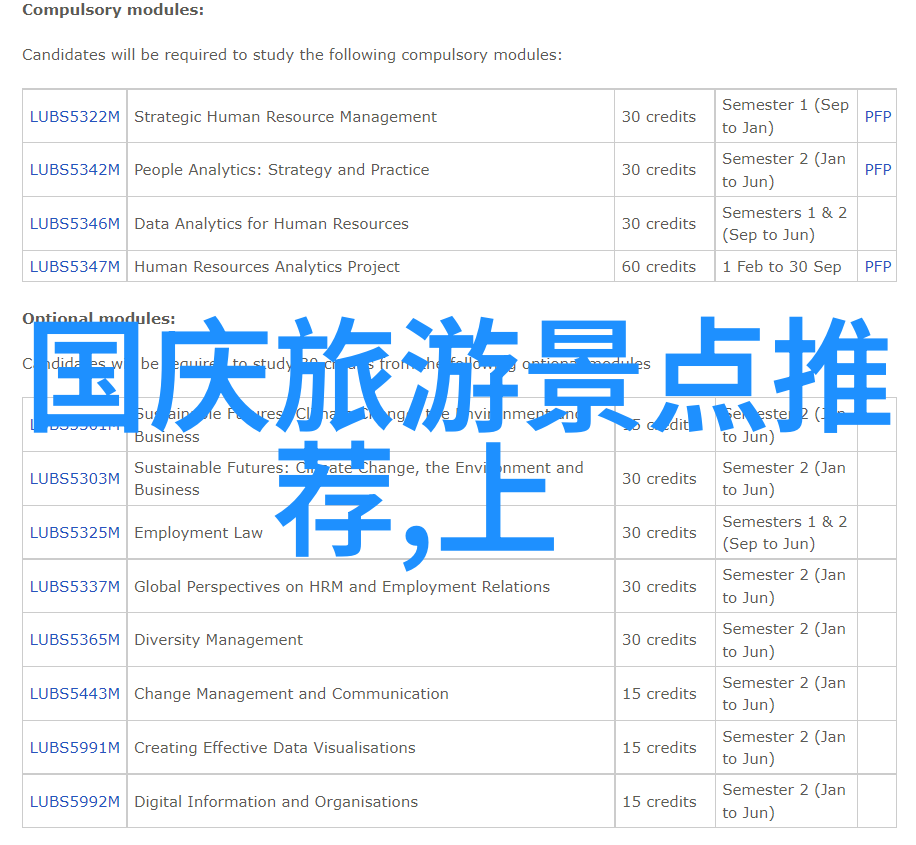Open the LUBS5992M module link
This screenshot has height=845, width=916.
point(75,802)
